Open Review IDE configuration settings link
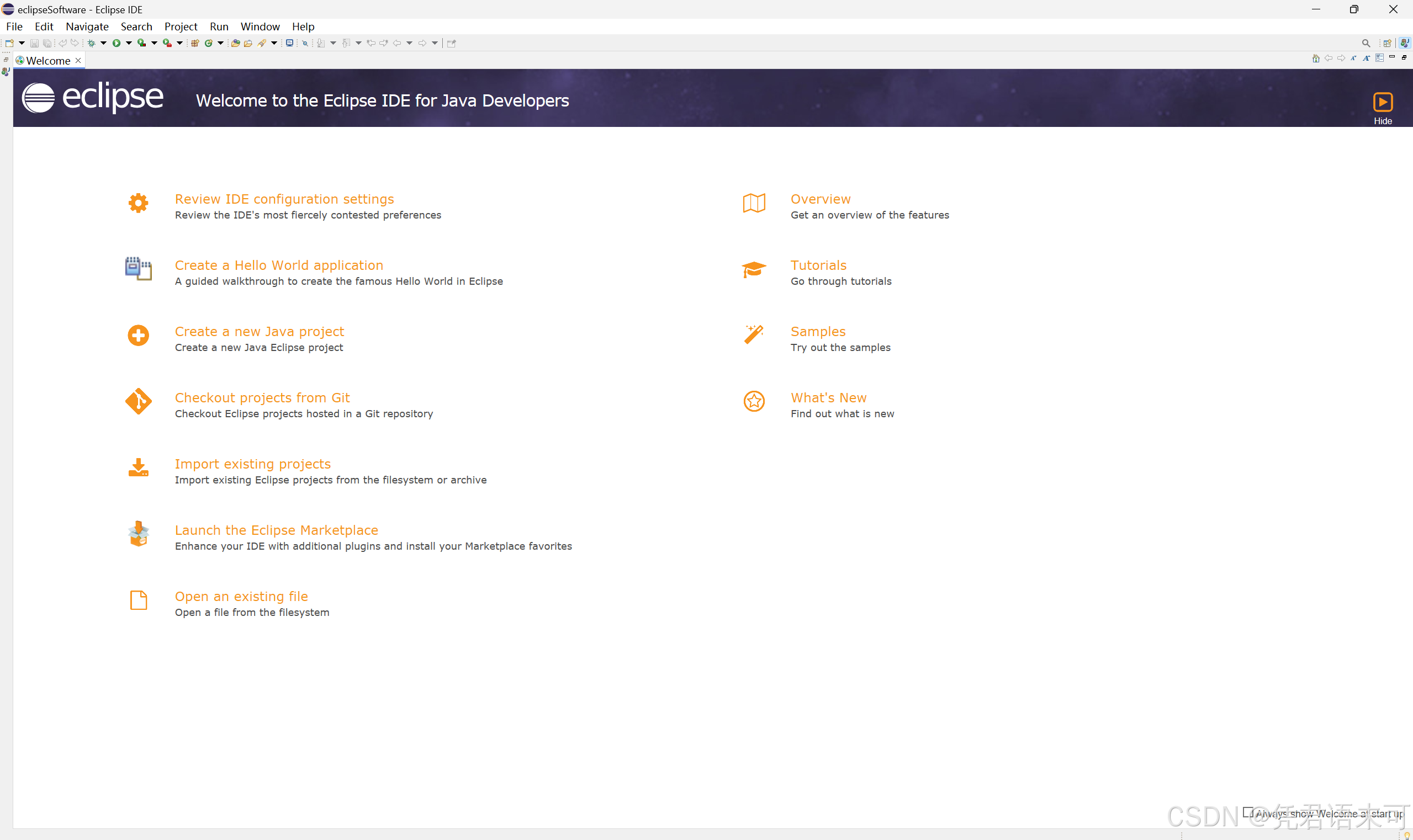Image resolution: width=1413 pixels, height=840 pixels. [284, 199]
